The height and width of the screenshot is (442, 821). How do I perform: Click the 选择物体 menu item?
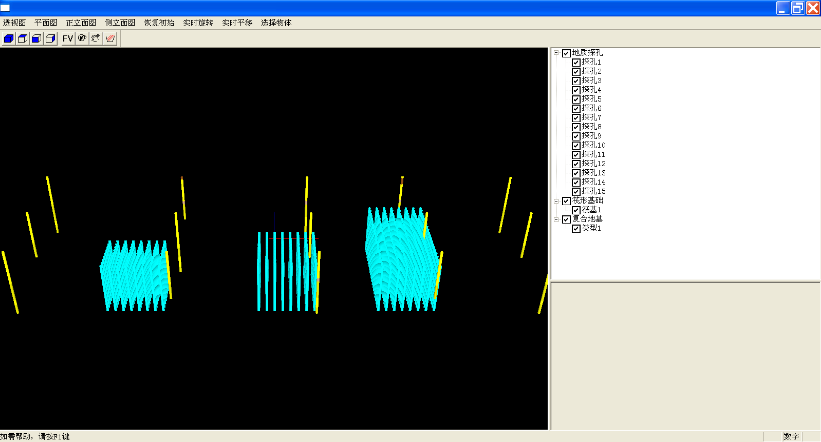coord(276,23)
